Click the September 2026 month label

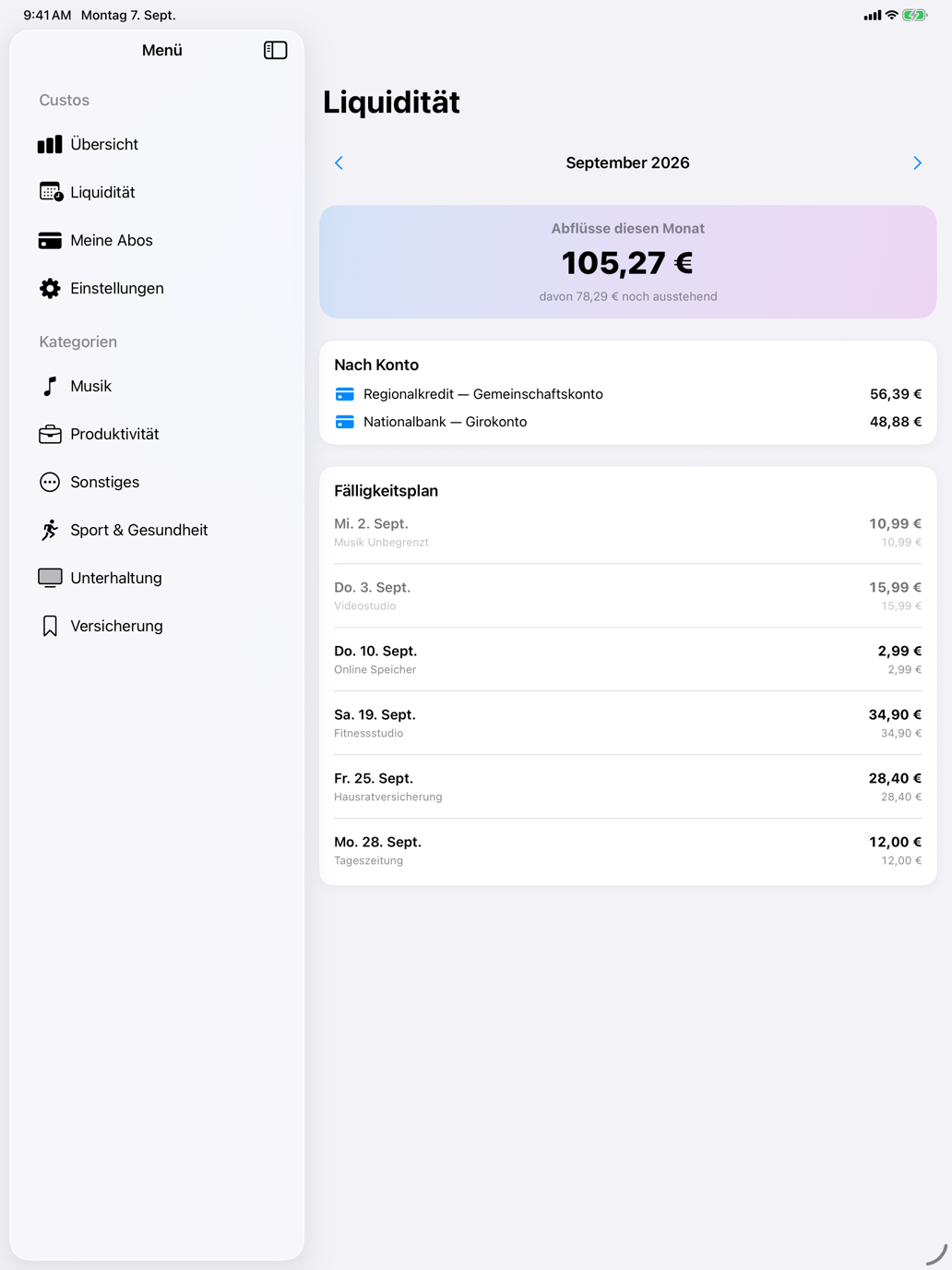(x=627, y=163)
